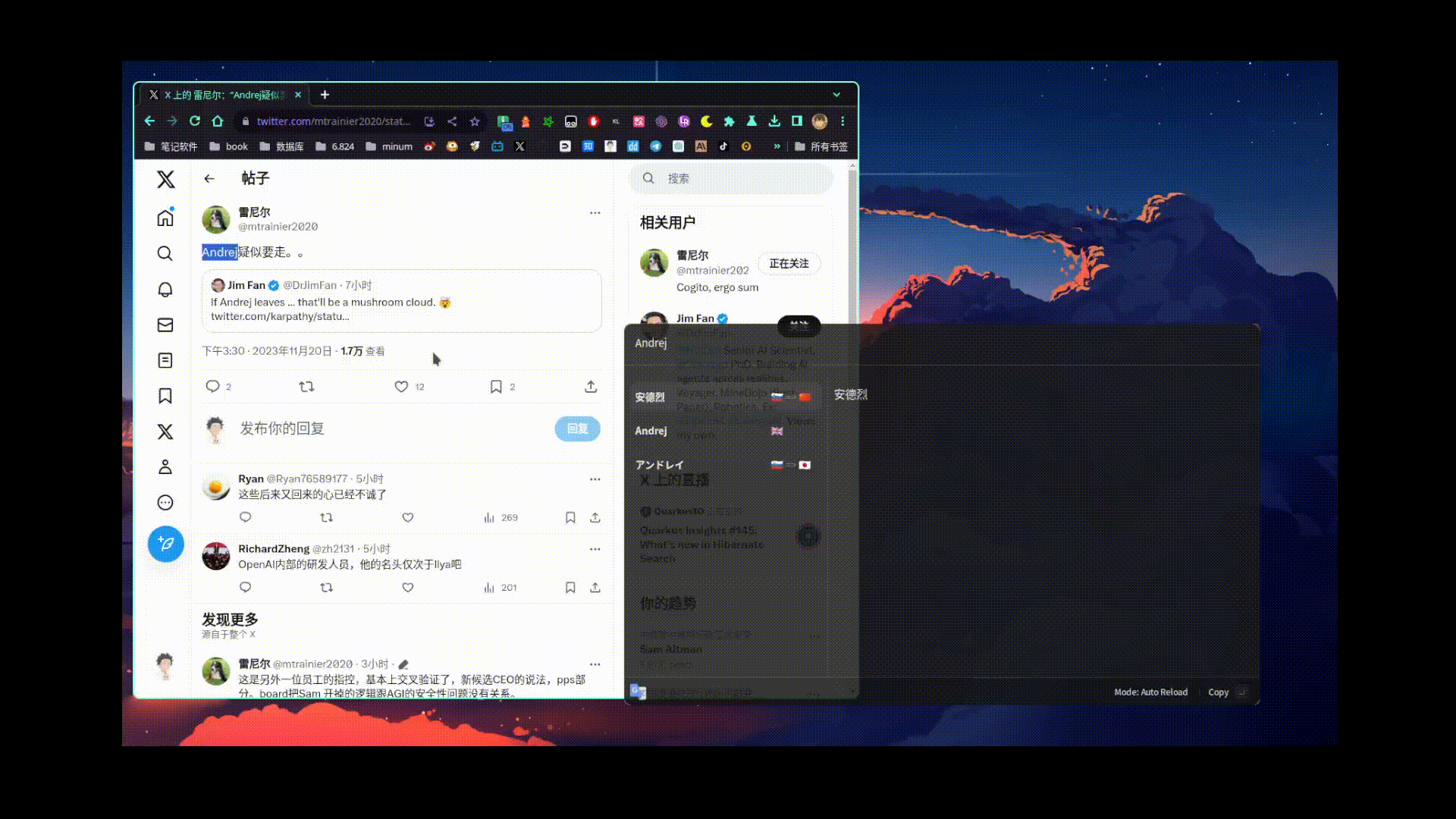Open more options on the main post
The image size is (1456, 819).
click(x=595, y=213)
